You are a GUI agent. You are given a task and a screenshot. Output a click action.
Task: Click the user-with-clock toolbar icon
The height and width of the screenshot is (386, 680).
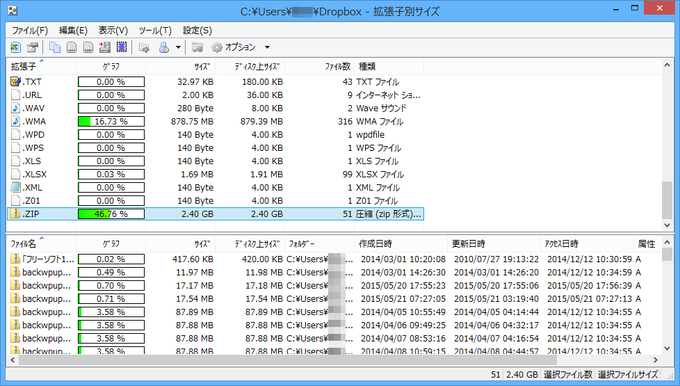coord(164,47)
